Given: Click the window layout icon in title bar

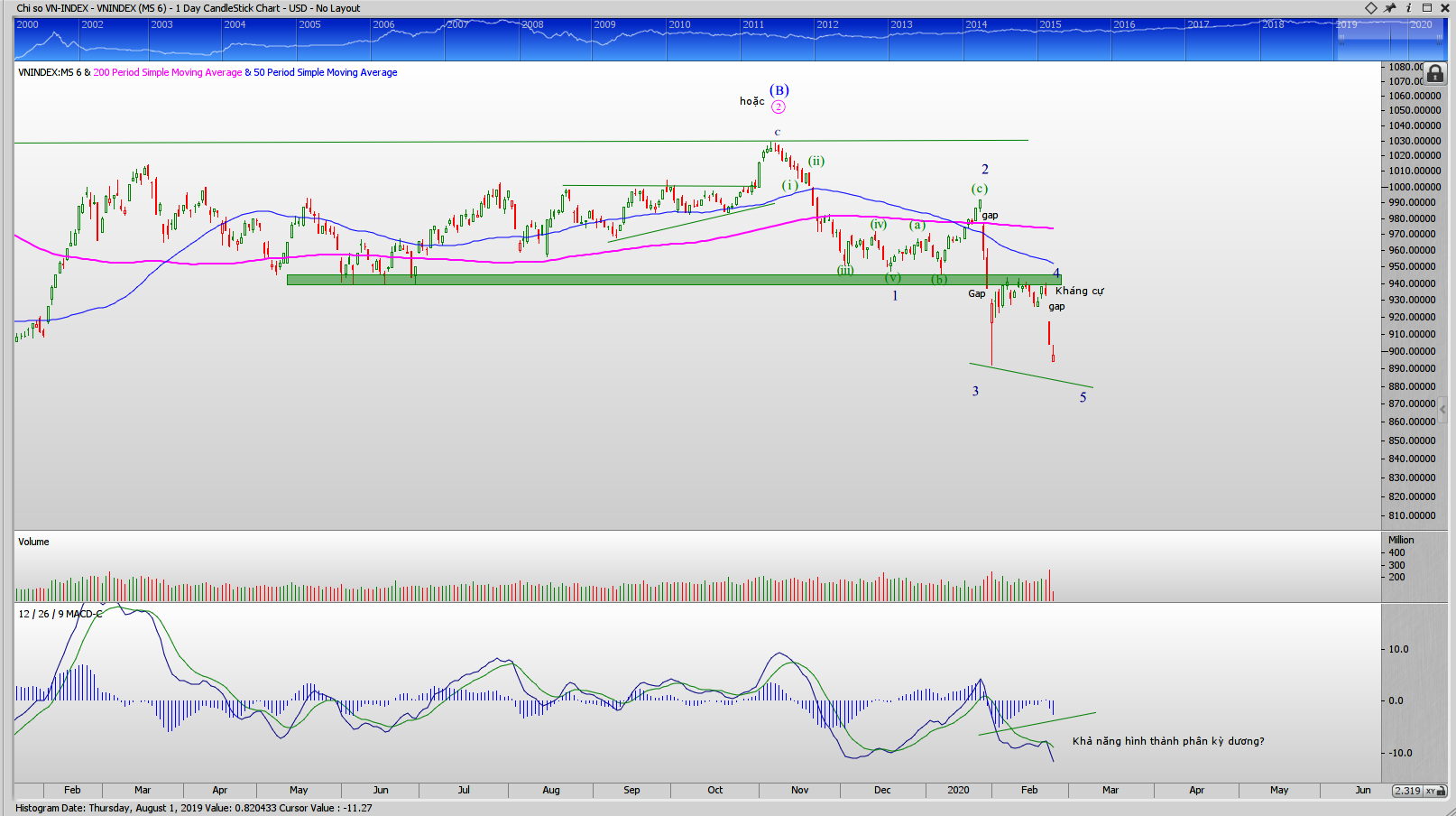Looking at the screenshot, I should point(1427,8).
